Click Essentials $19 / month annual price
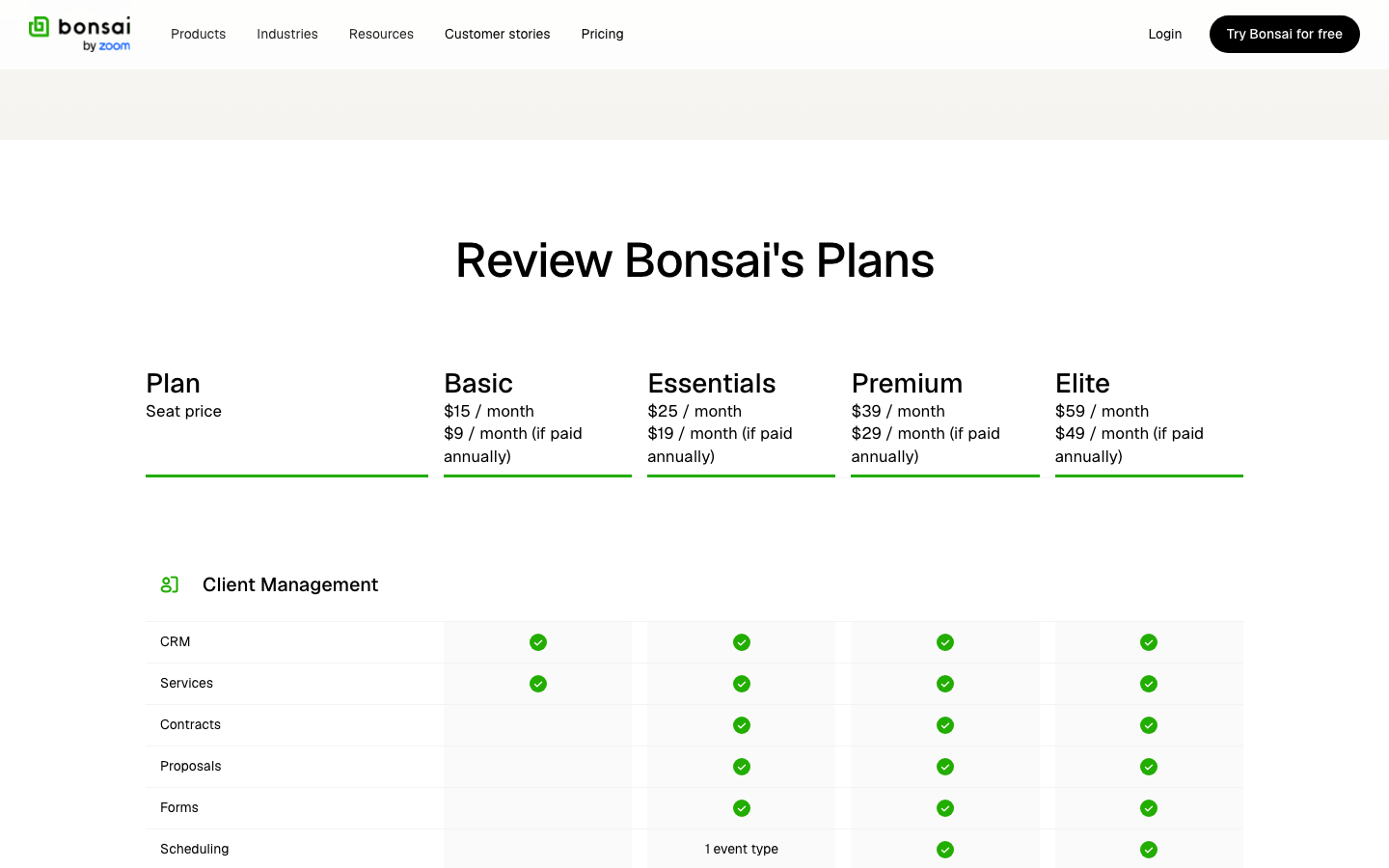The image size is (1389, 868). click(720, 445)
